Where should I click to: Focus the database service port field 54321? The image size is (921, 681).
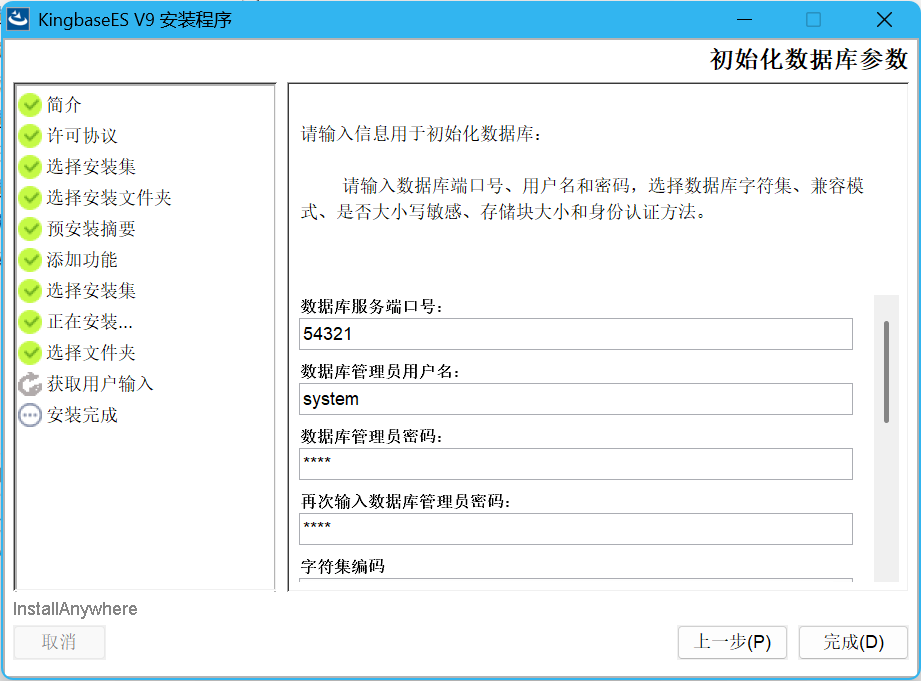tap(576, 334)
